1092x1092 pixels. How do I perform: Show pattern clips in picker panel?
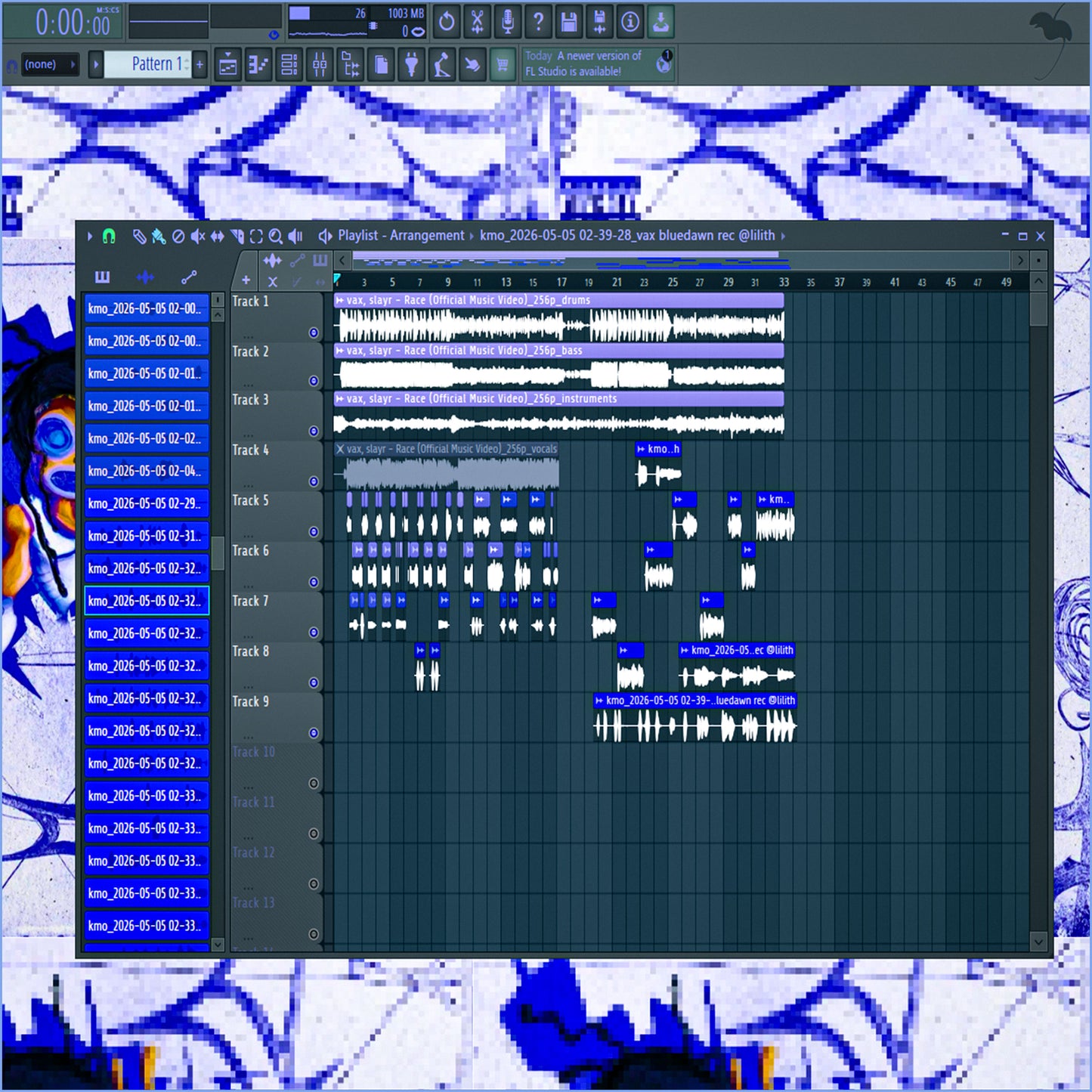pyautogui.click(x=102, y=277)
